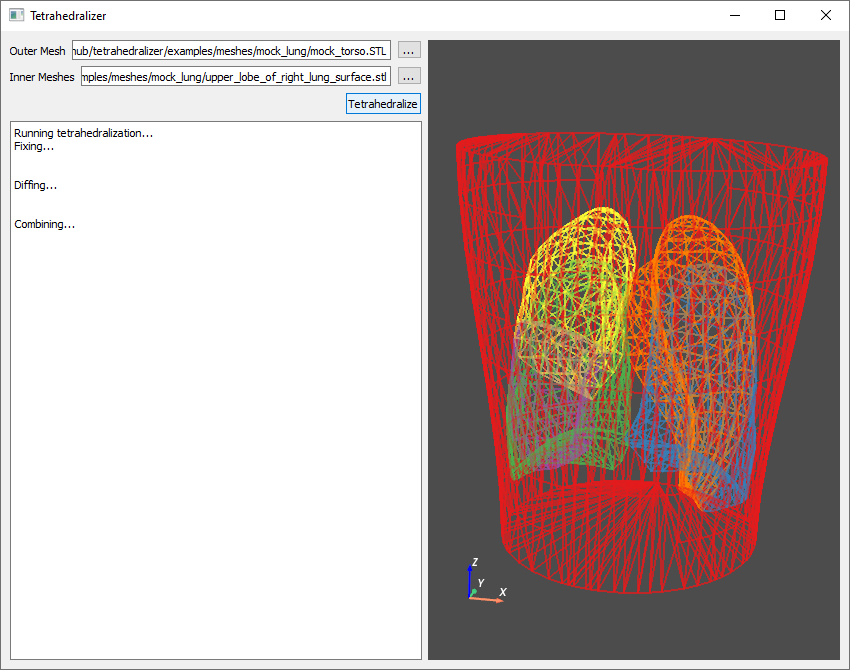Image resolution: width=850 pixels, height=670 pixels.
Task: Click the Tetrahedralize button
Action: click(383, 104)
